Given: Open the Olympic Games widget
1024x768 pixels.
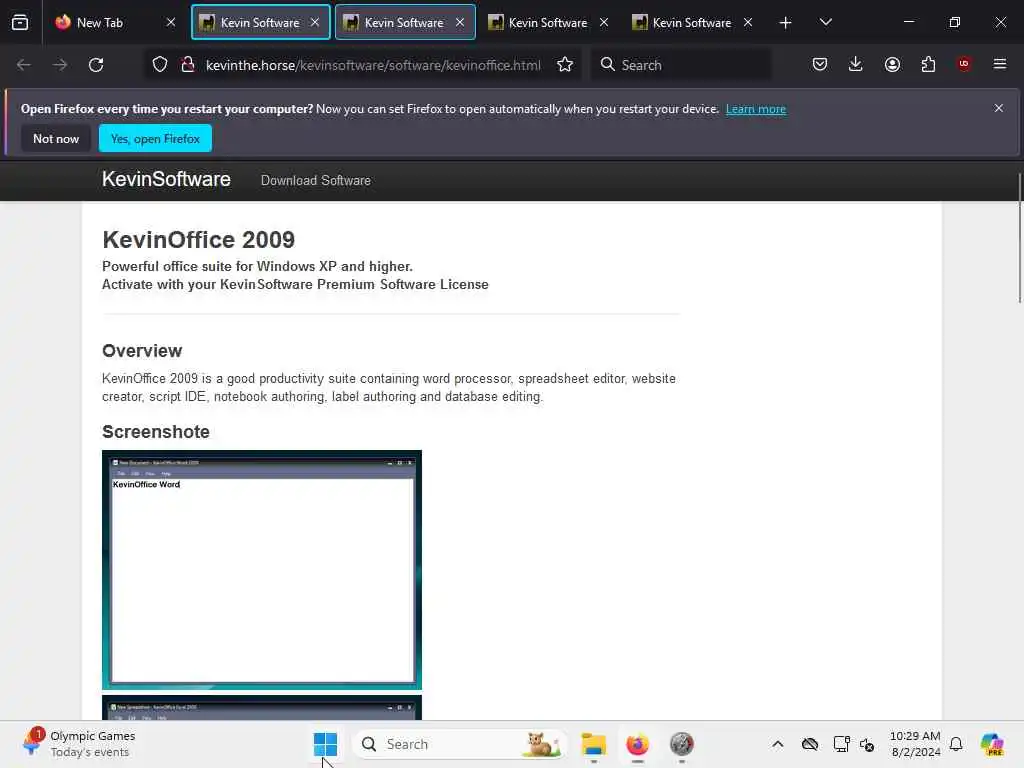Looking at the screenshot, I should click(78, 744).
